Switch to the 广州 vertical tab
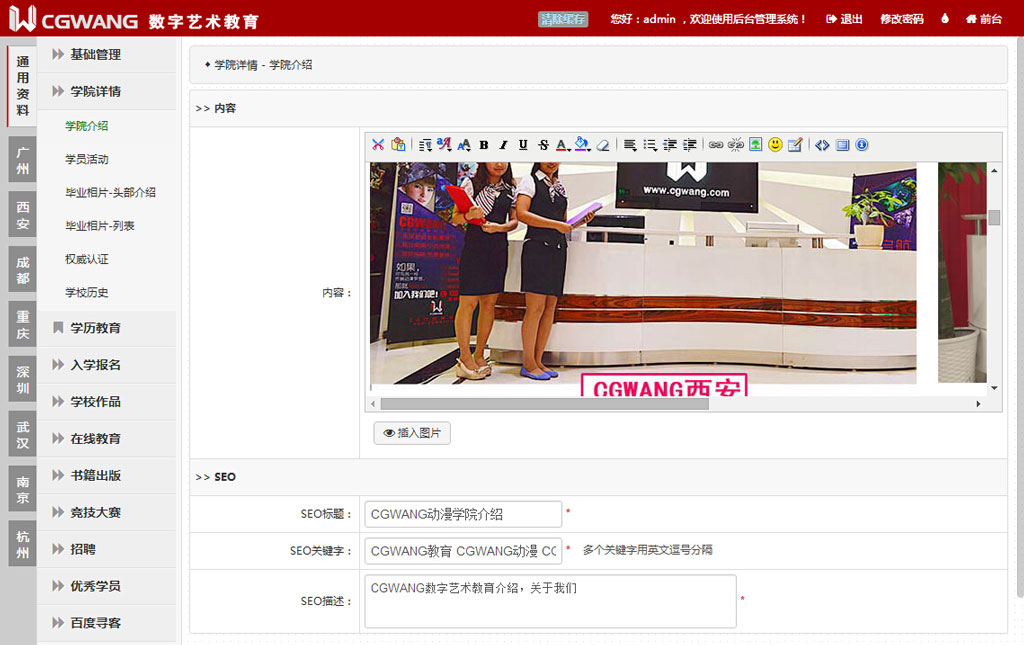The width and height of the screenshot is (1024, 645). coord(22,161)
